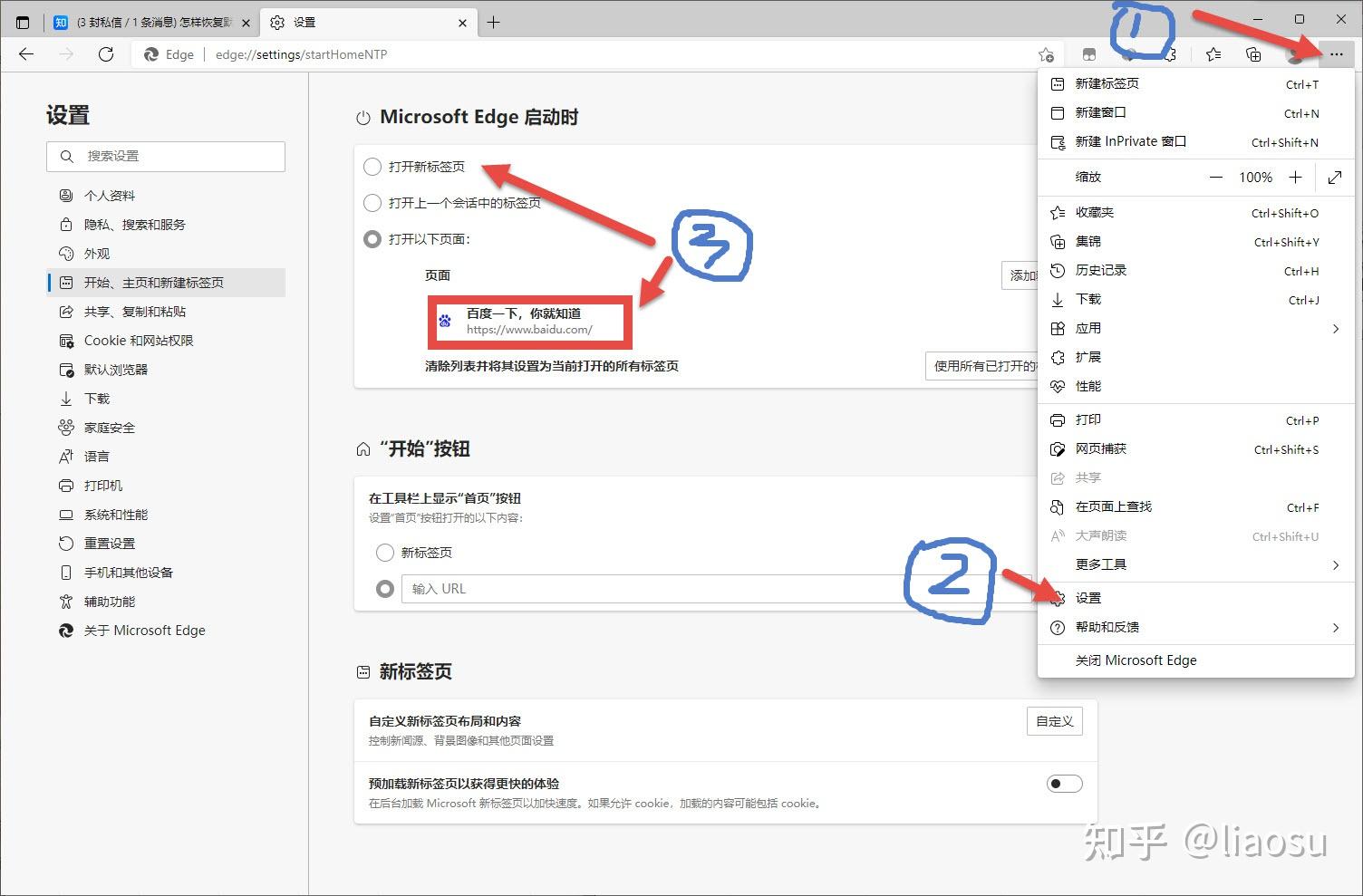Choose 关闭 Microsoft Edge from menu
The height and width of the screenshot is (896, 1363).
(x=1195, y=661)
